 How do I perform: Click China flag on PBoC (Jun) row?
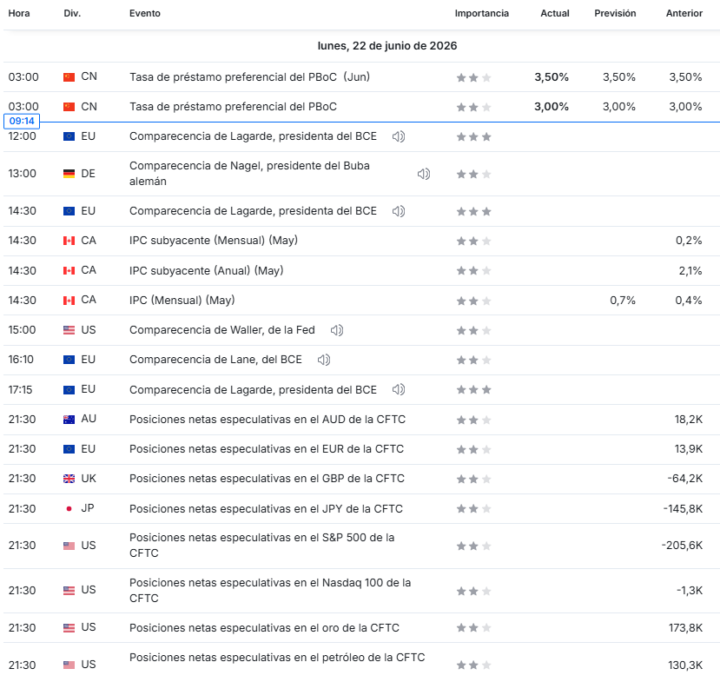pyautogui.click(x=69, y=77)
